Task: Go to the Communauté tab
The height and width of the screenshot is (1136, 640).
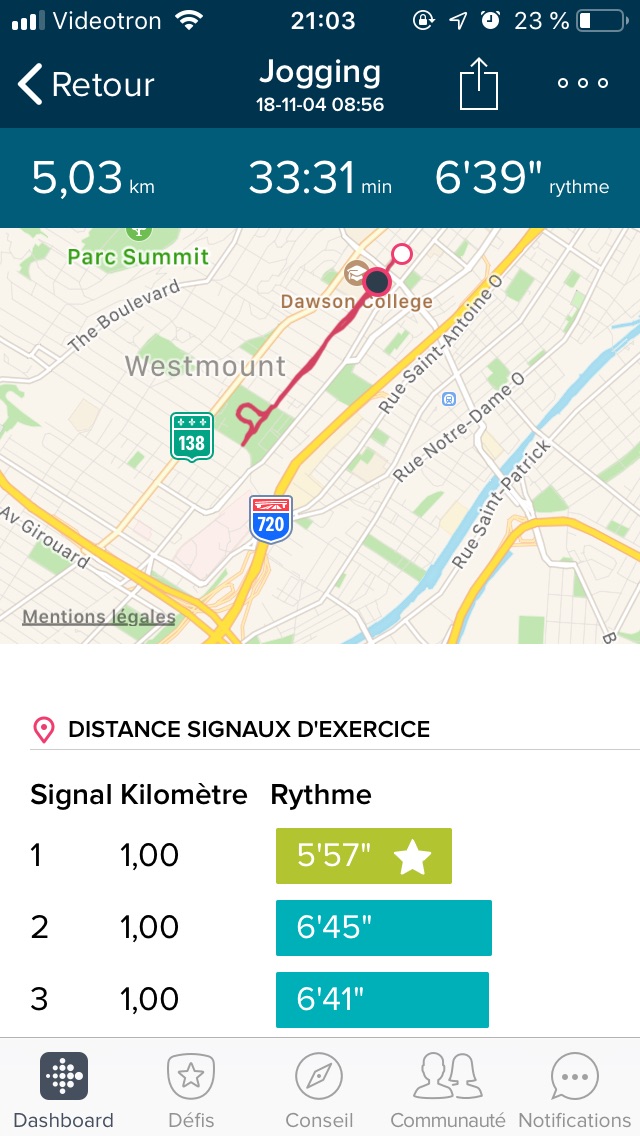Action: (447, 1091)
